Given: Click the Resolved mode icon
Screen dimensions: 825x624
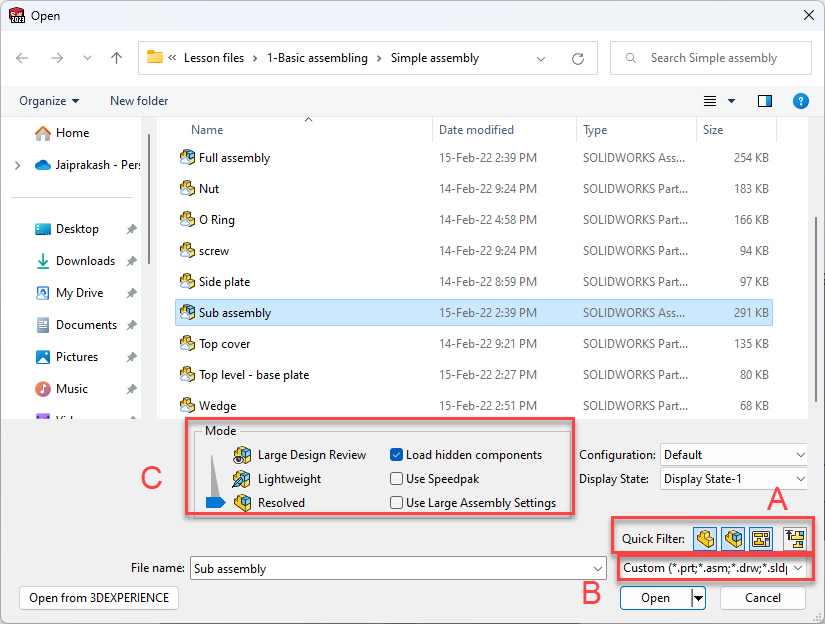Looking at the screenshot, I should 242,503.
